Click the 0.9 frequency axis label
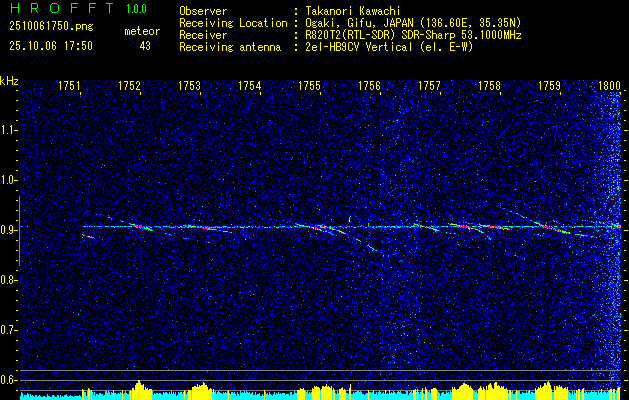This screenshot has width=629, height=400. pyautogui.click(x=7, y=230)
